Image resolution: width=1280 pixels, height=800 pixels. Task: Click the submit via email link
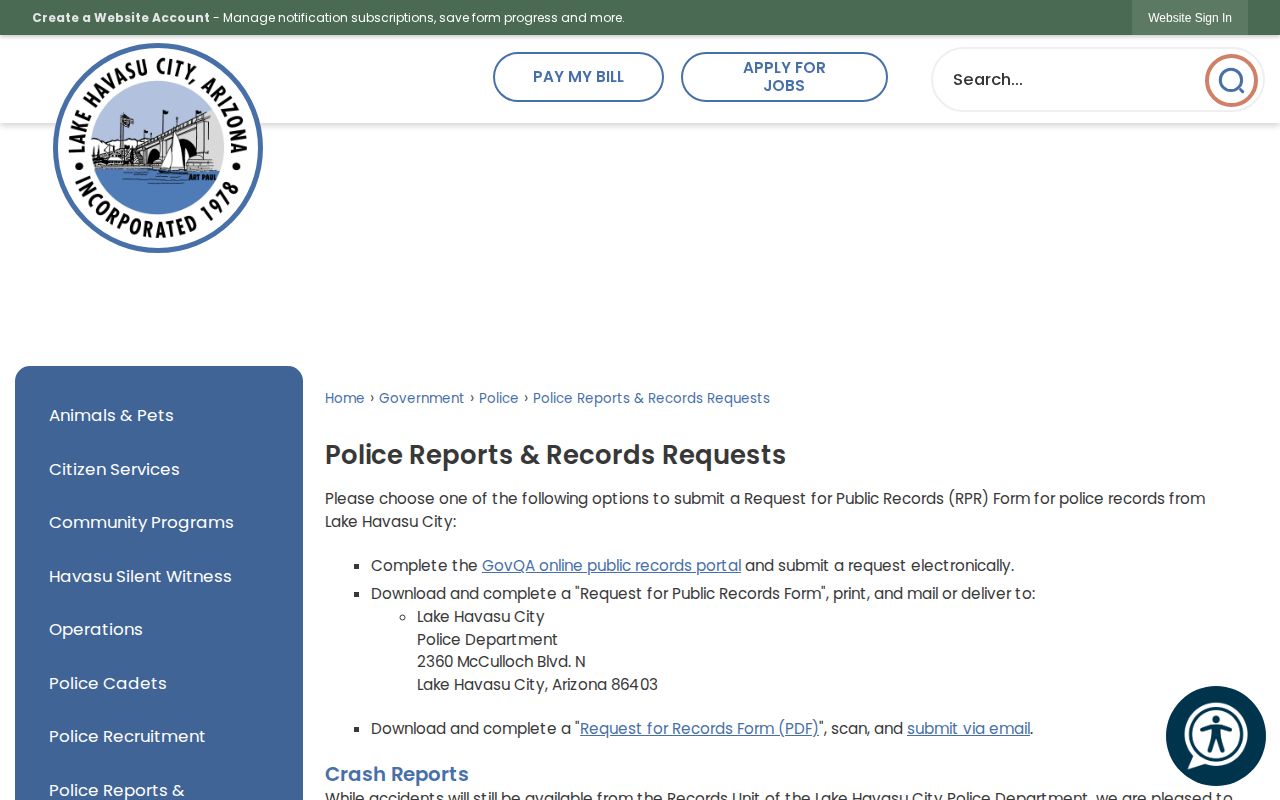tap(968, 729)
